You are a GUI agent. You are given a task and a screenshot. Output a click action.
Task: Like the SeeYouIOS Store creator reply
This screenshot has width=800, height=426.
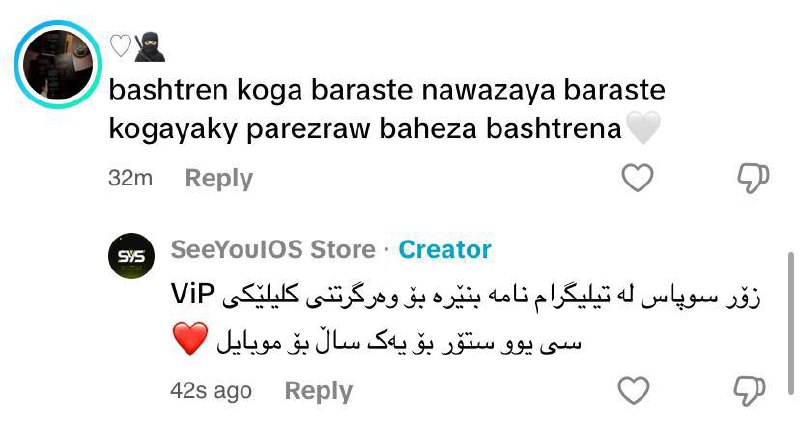633,391
